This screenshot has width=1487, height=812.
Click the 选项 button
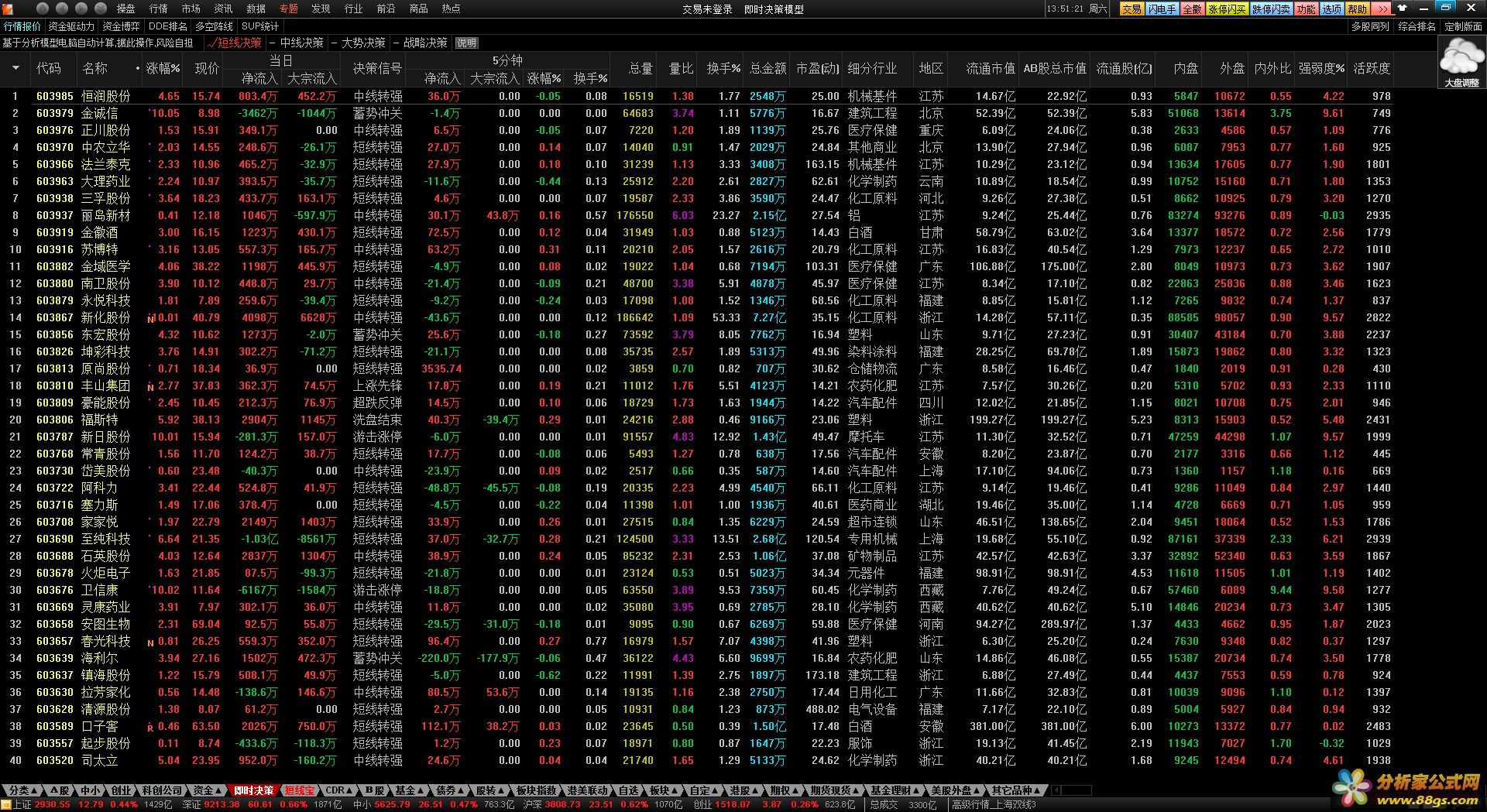coord(1331,9)
